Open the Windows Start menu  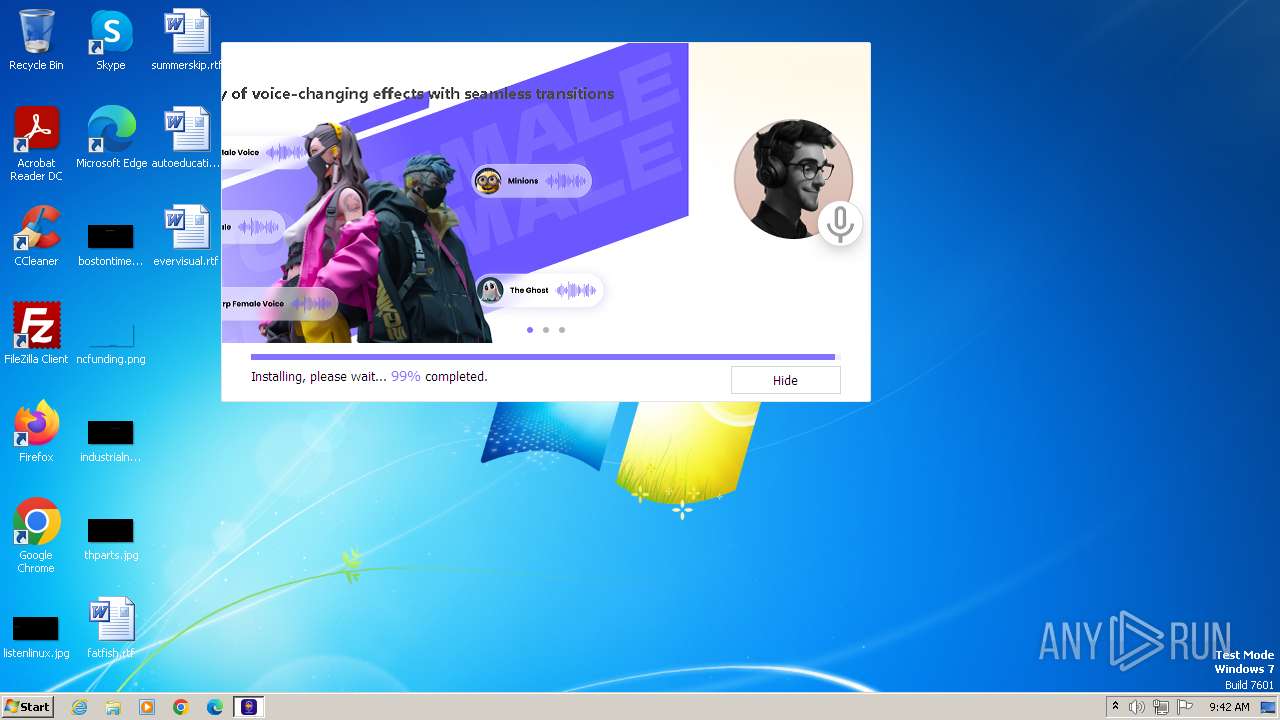click(28, 707)
